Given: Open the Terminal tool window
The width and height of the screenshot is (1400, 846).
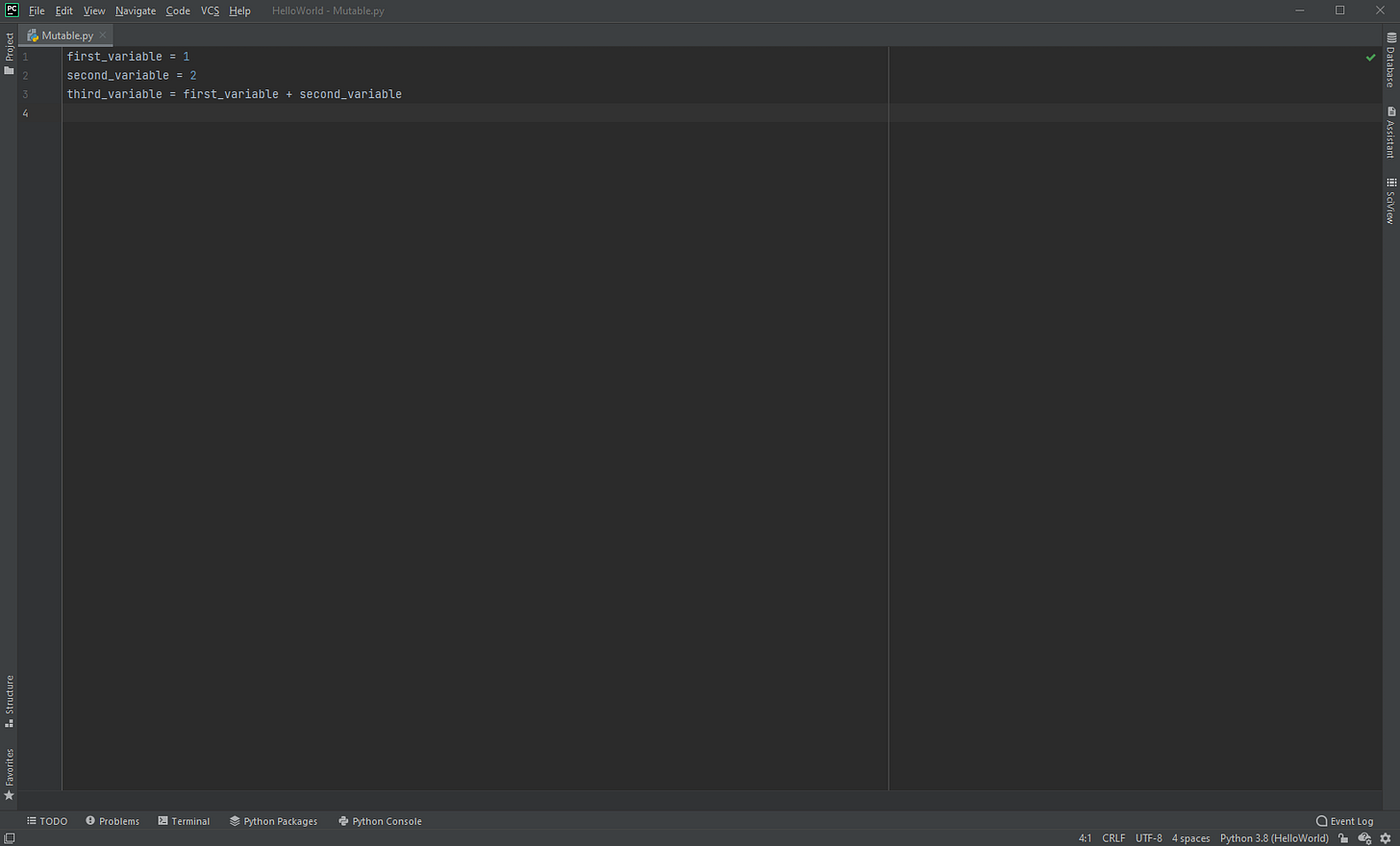Looking at the screenshot, I should click(x=184, y=820).
